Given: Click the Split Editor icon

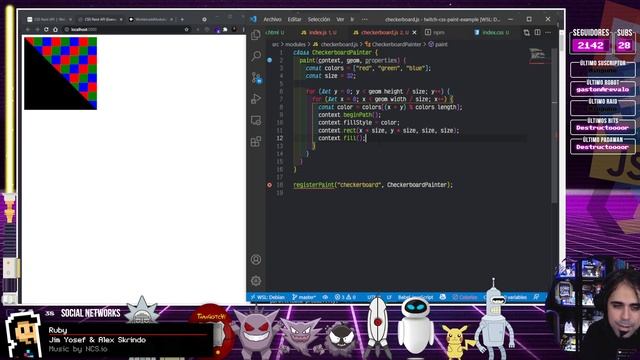Looking at the screenshot, I should pos(538,32).
